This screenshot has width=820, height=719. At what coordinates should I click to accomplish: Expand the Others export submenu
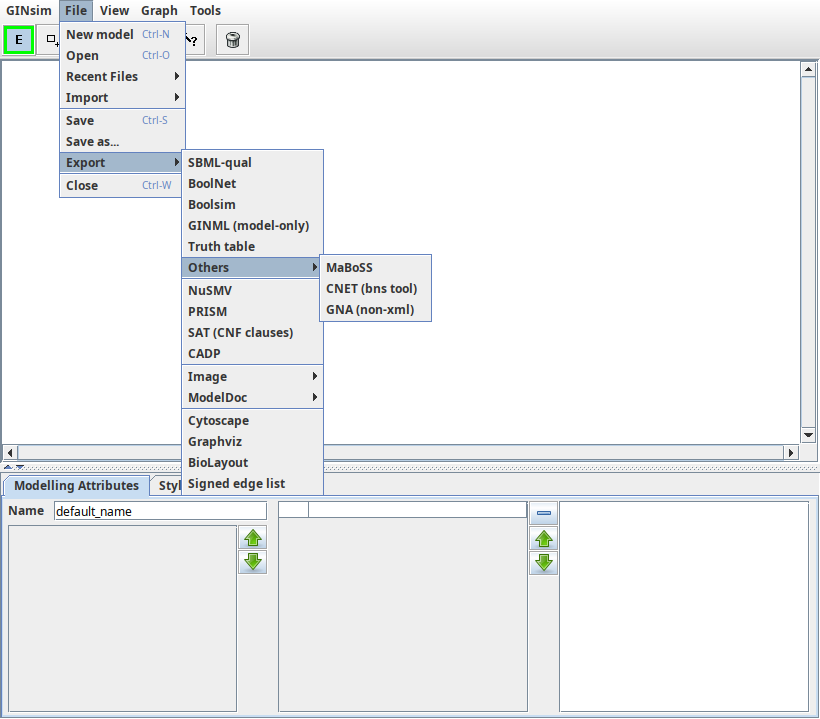click(x=240, y=267)
